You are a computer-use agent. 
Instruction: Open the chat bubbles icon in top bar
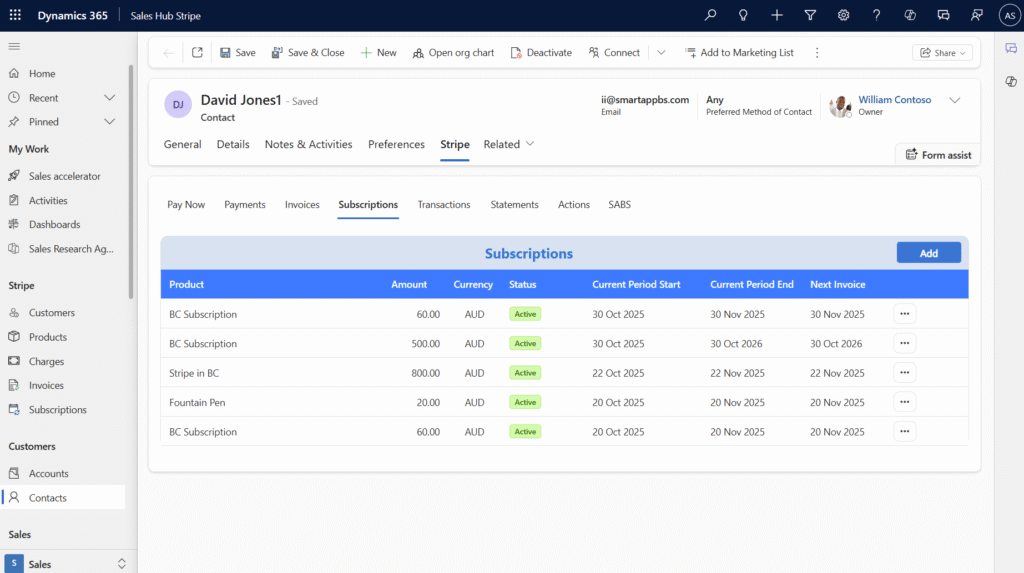943,15
